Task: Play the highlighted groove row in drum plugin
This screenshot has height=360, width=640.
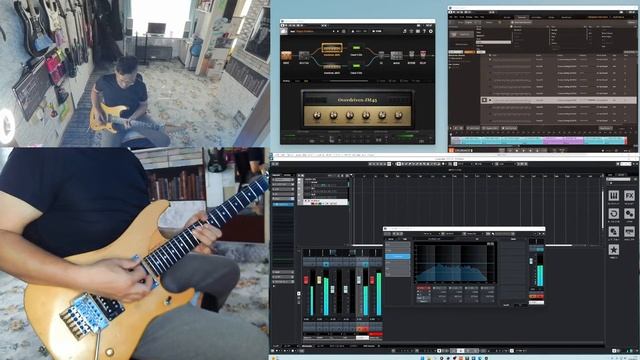Action: point(484,100)
